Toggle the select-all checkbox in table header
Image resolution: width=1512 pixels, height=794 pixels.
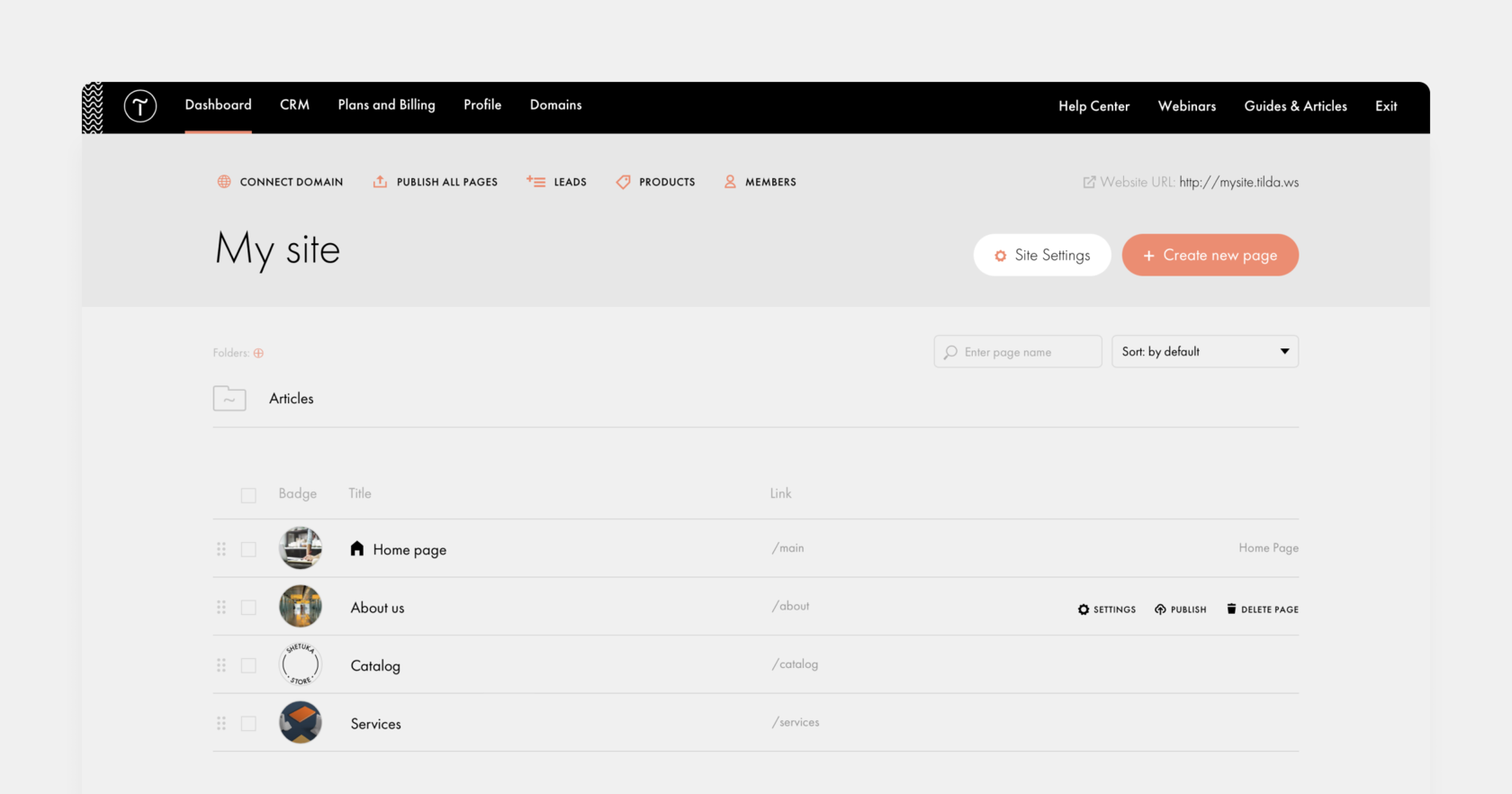tap(248, 495)
